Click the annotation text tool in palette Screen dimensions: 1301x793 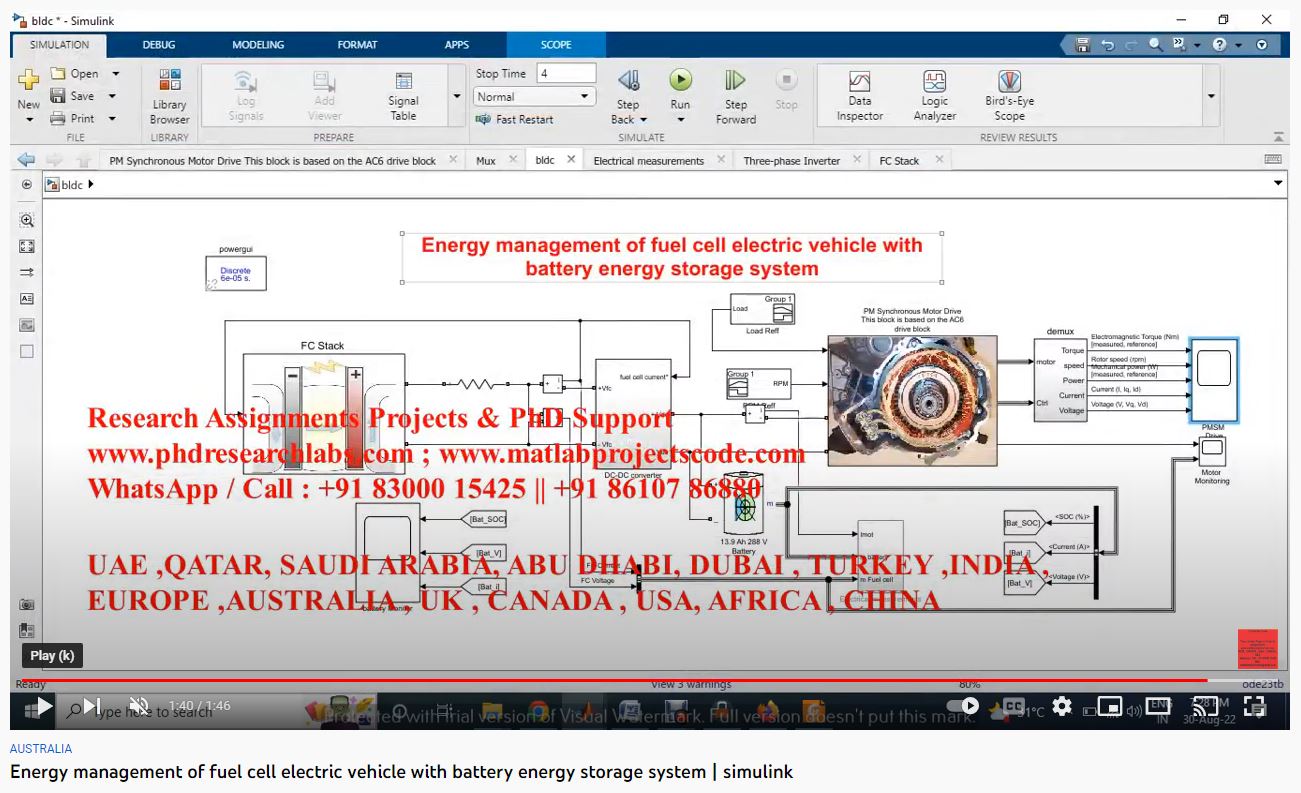[x=27, y=298]
